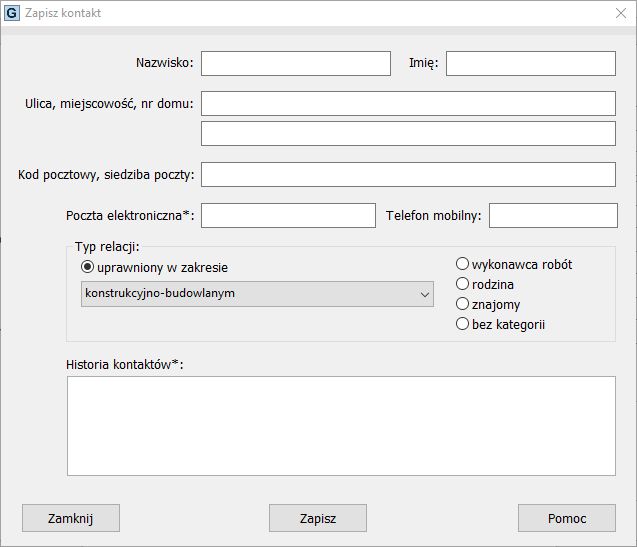Select the uprawniony w zakresie radio button

88,268
